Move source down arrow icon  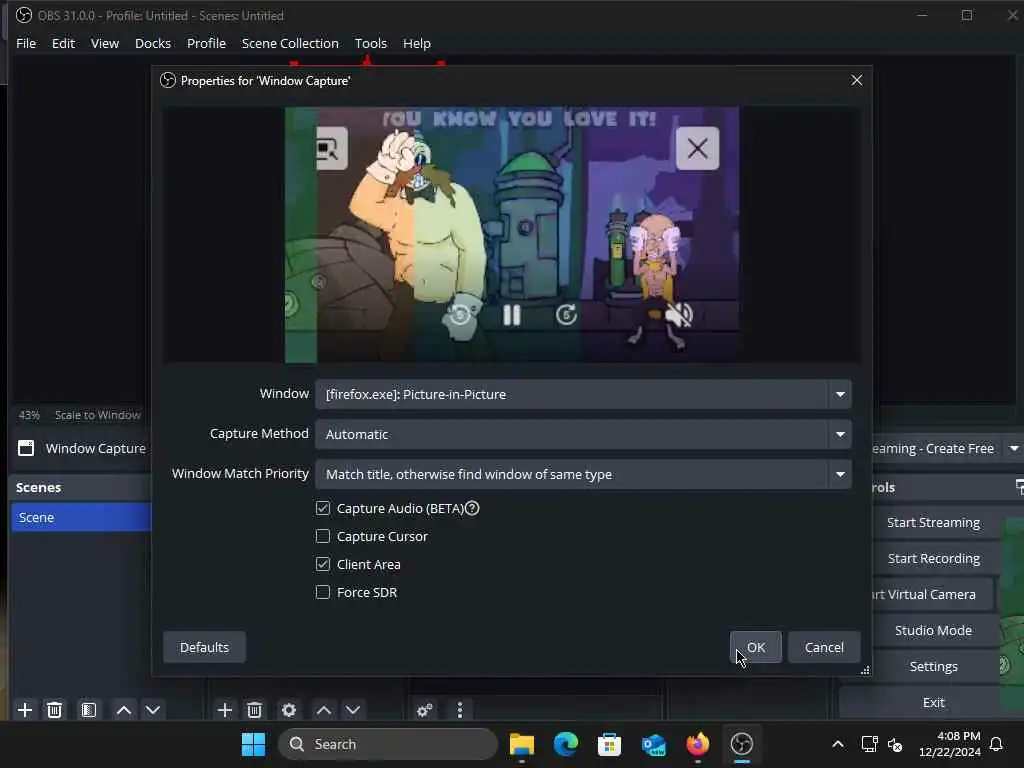353,710
